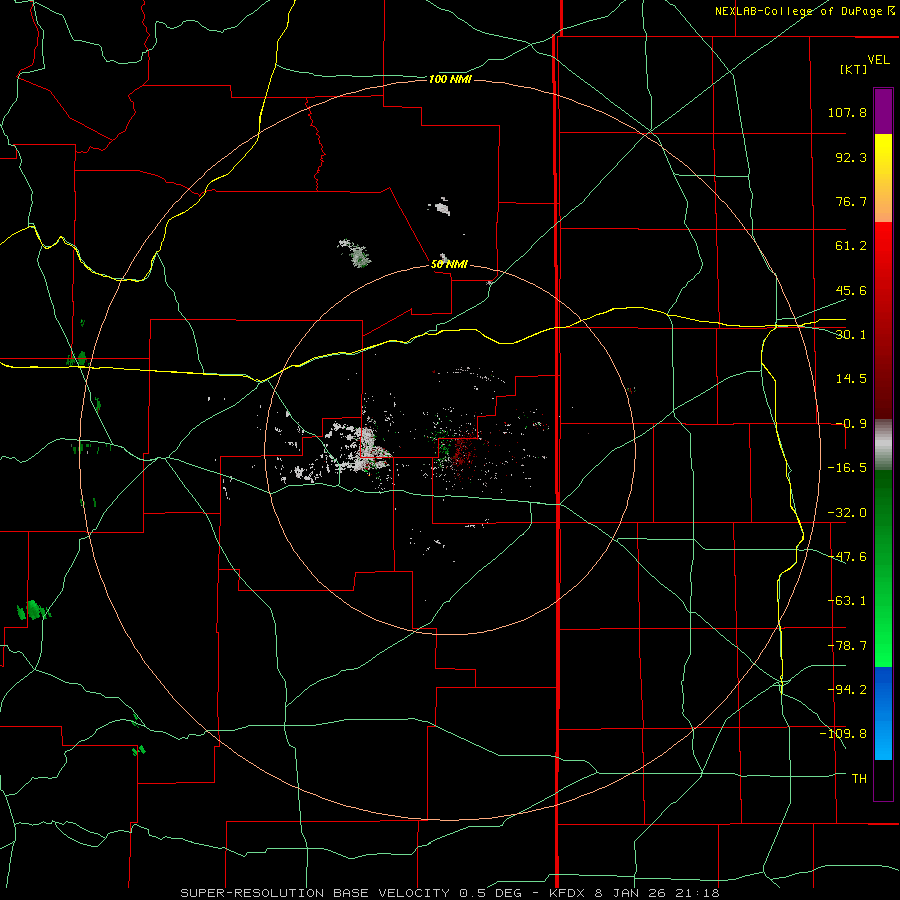Click the -16.5 scale label
The width and height of the screenshot is (900, 900).
(x=847, y=468)
